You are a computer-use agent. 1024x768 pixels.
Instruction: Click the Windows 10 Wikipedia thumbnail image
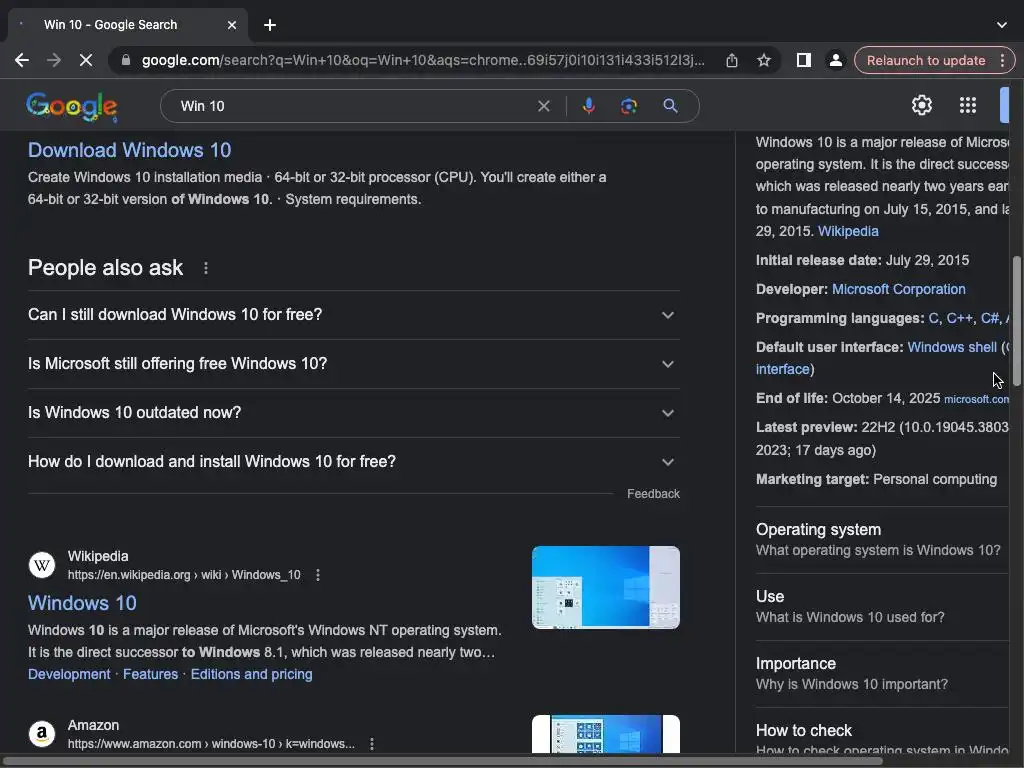click(605, 587)
